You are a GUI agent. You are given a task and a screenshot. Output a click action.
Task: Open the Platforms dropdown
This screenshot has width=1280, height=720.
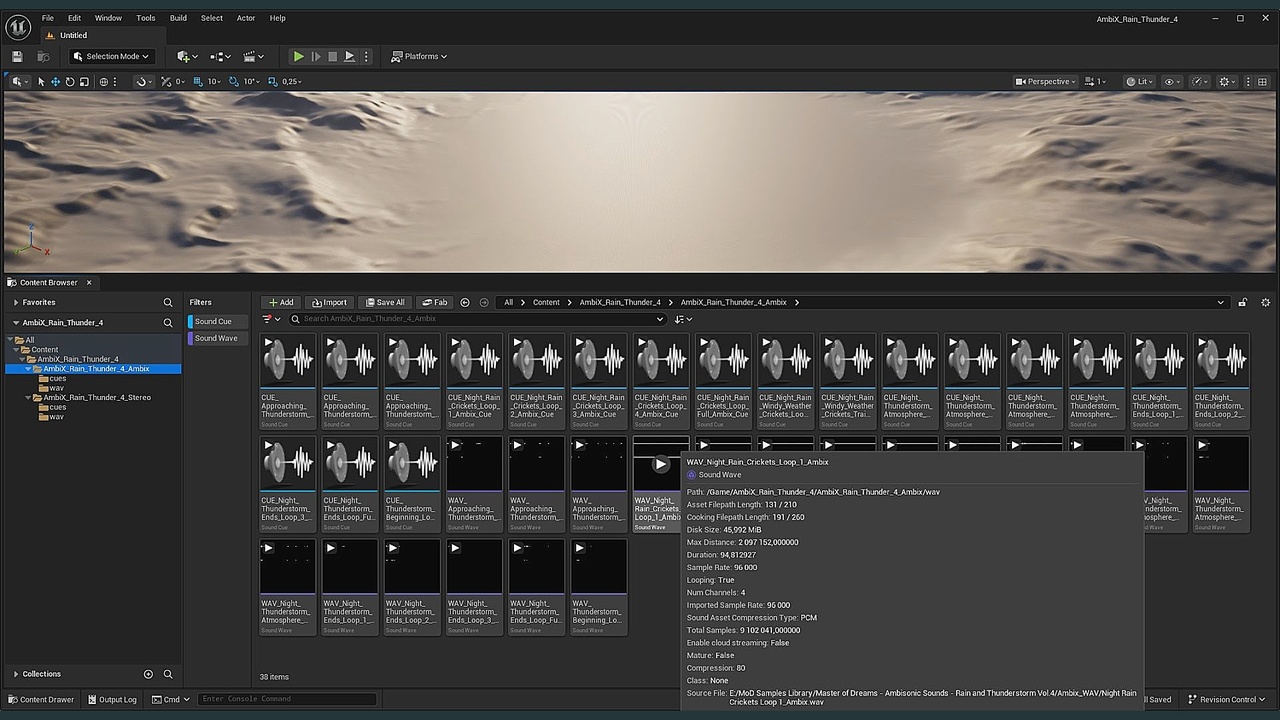419,56
